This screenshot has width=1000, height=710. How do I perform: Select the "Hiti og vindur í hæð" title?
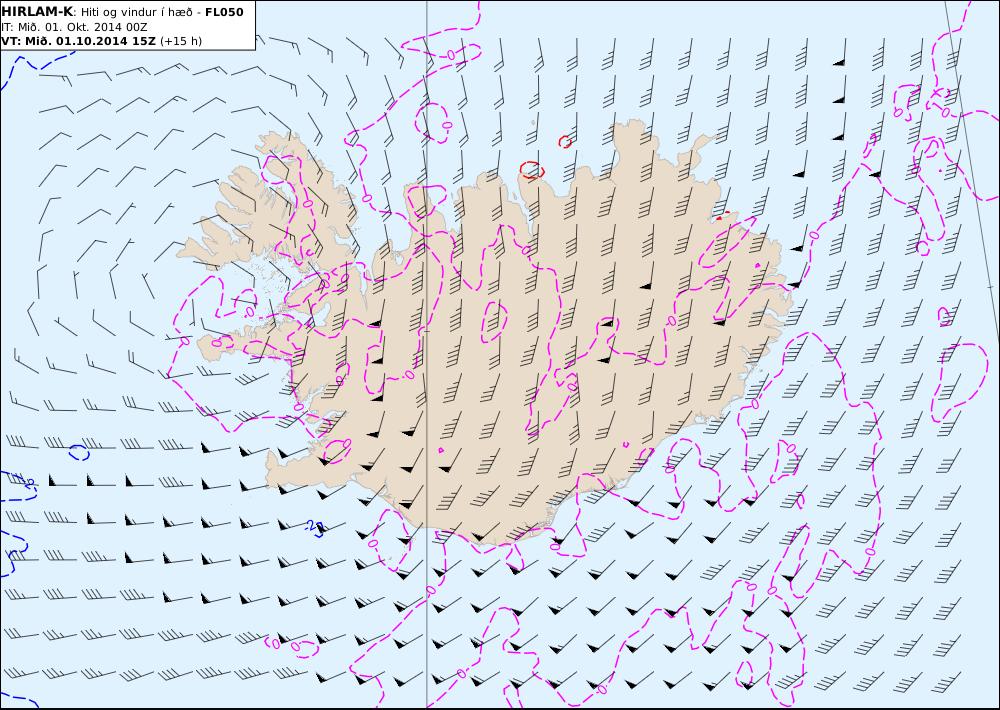click(x=136, y=12)
